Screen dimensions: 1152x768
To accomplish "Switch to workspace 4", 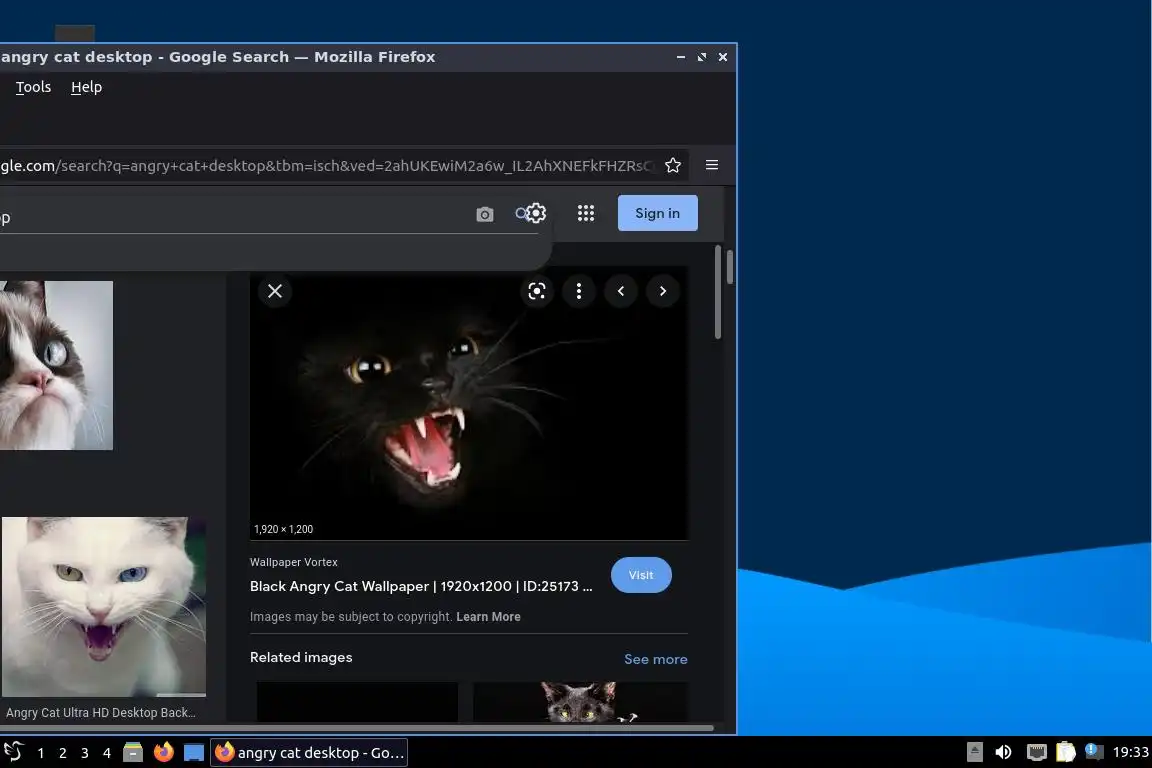I will (x=107, y=753).
